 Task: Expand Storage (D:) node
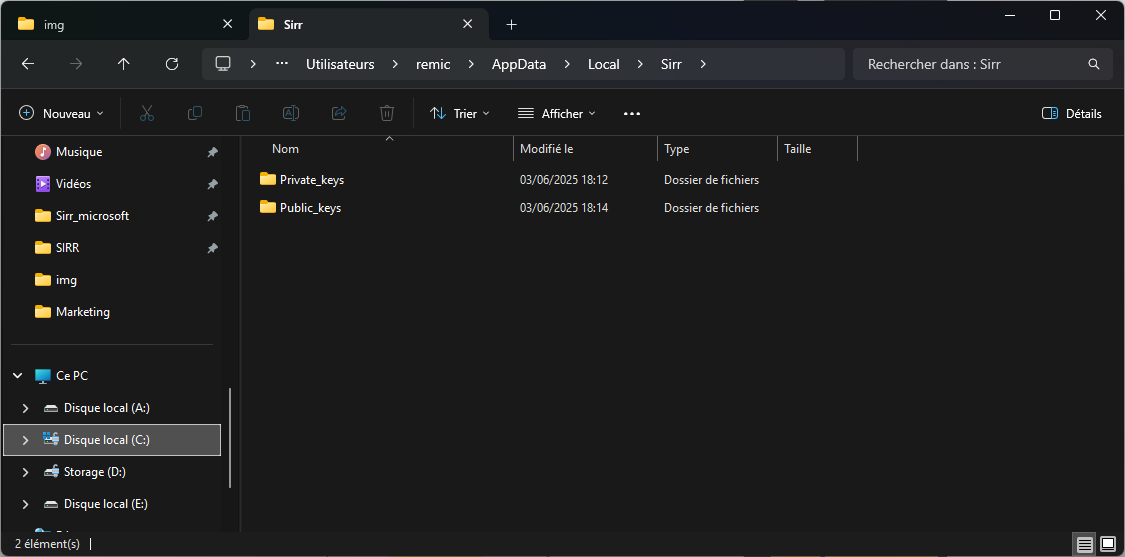pos(26,472)
